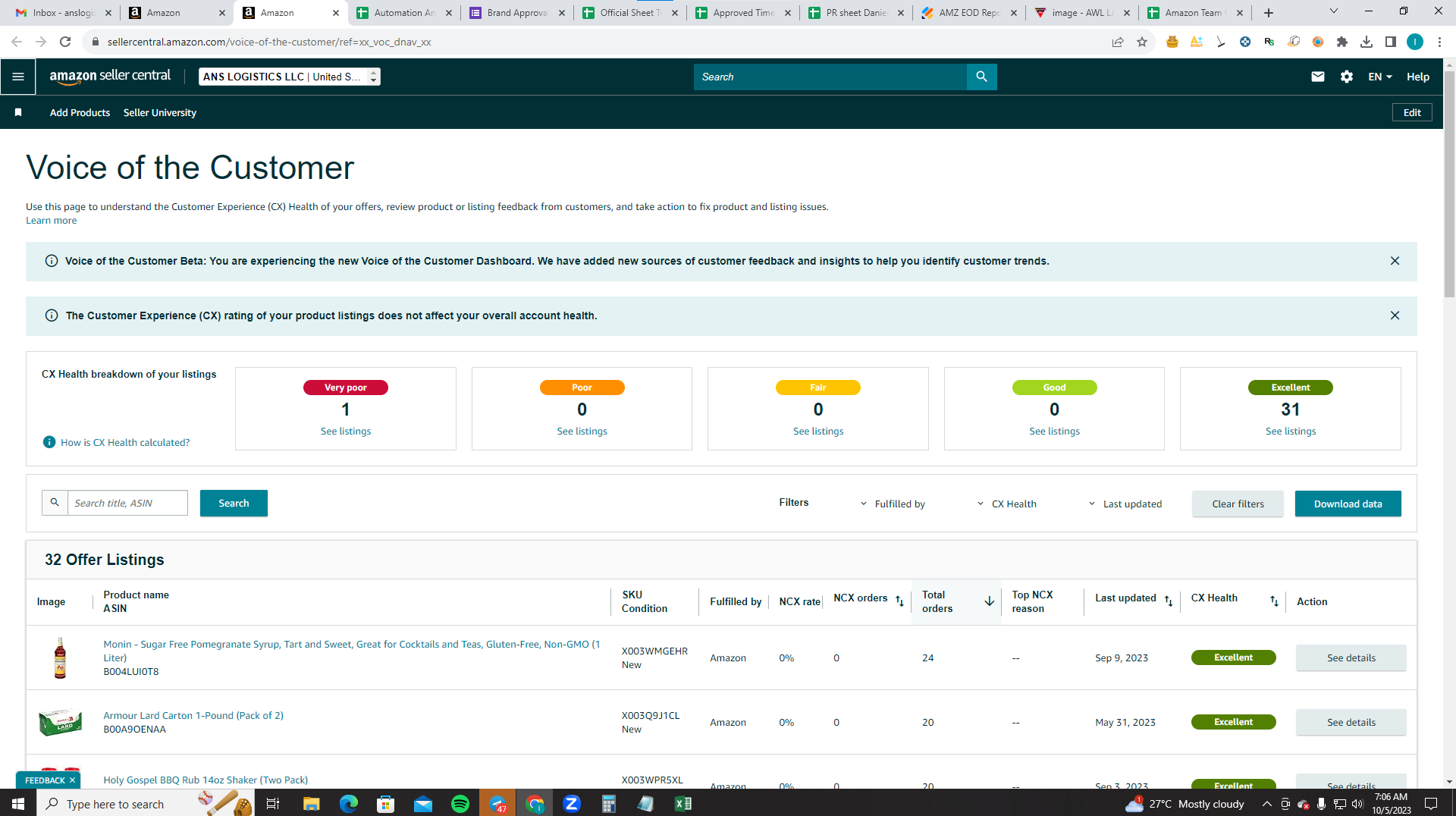Click in the Search title, ASIN field

tap(127, 503)
